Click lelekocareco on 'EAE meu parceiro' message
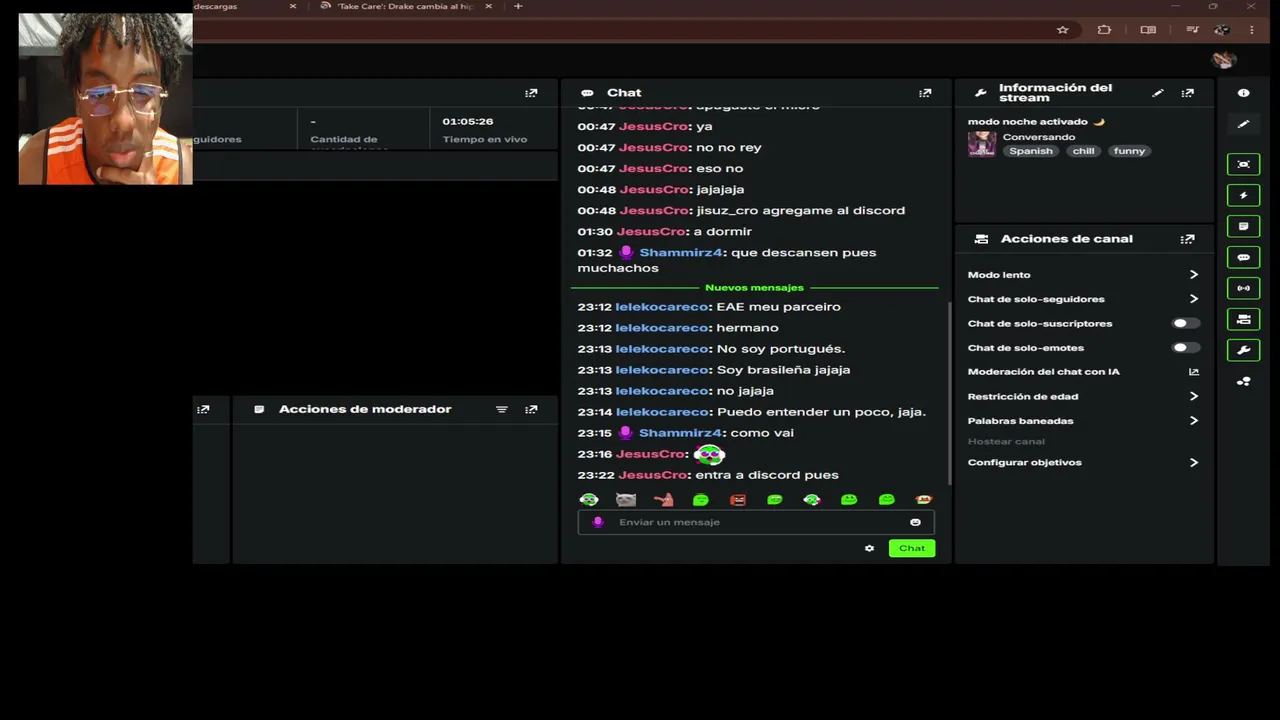The image size is (1280, 720). (662, 307)
